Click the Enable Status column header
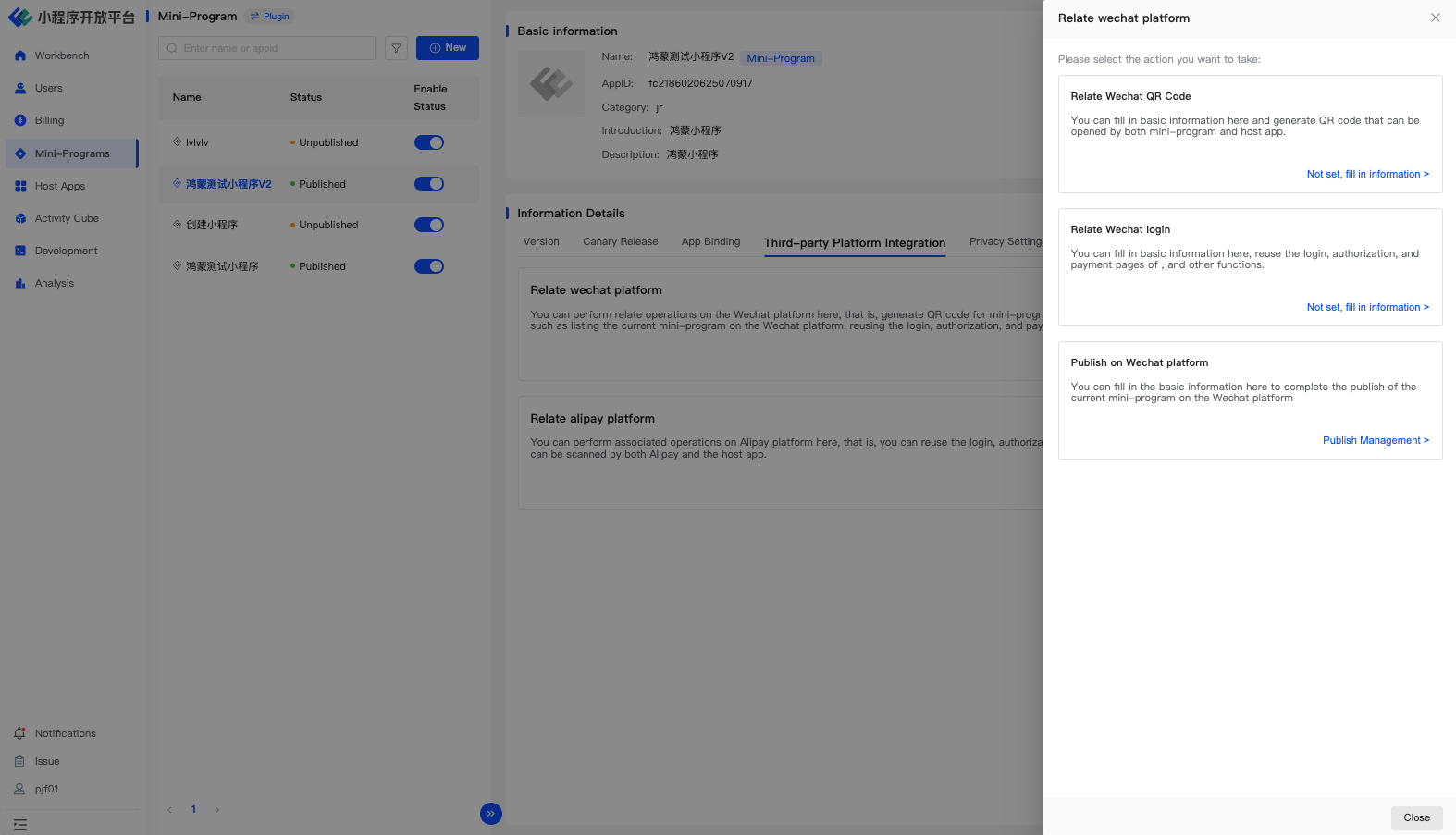This screenshot has width=1456, height=835. click(430, 97)
